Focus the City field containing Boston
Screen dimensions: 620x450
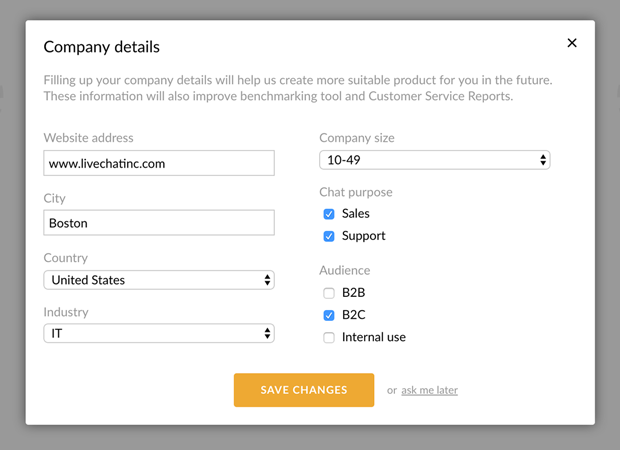159,223
